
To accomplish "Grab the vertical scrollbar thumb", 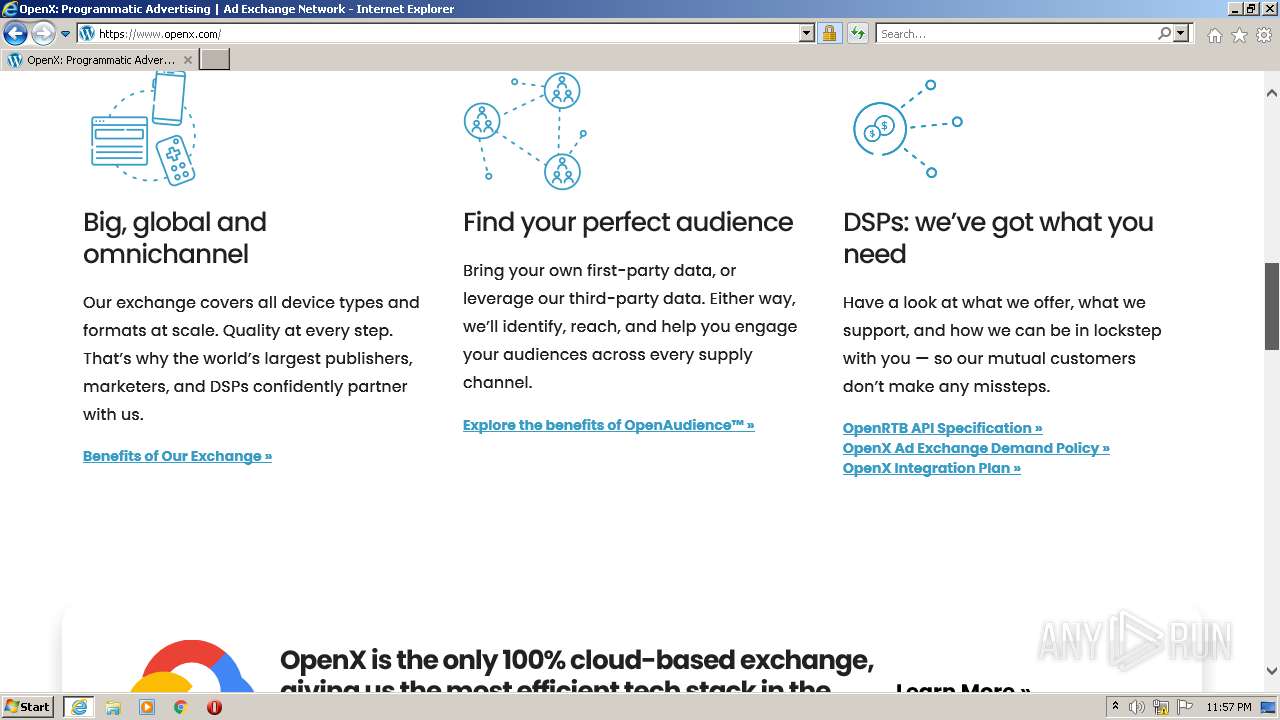I will [1272, 306].
